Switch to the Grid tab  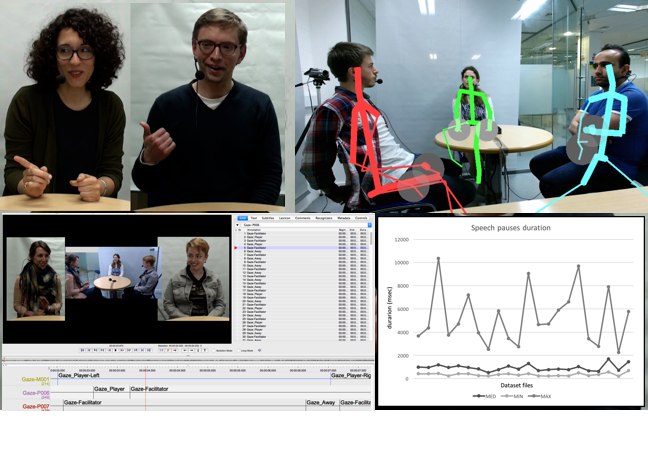(243, 218)
